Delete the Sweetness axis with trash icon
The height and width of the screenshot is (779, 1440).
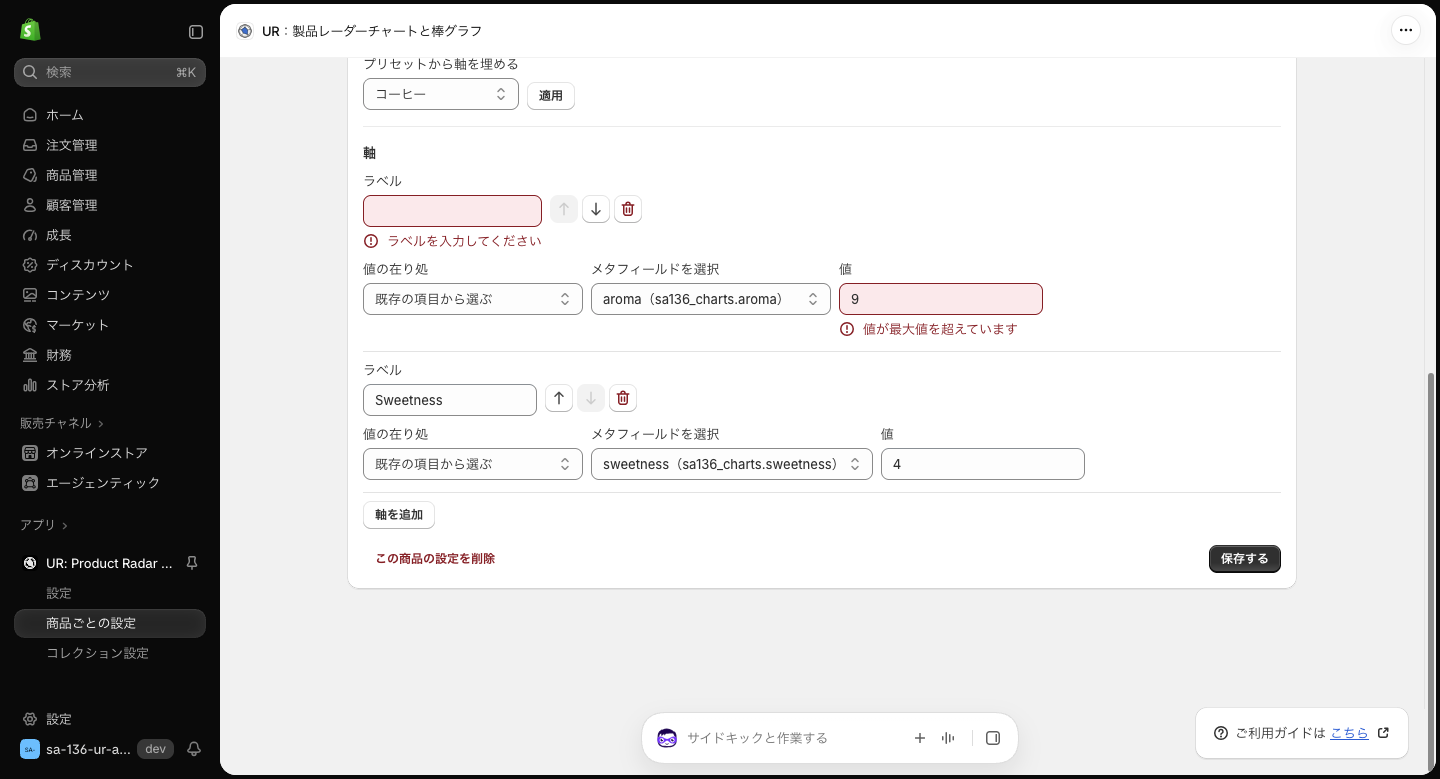pos(623,398)
